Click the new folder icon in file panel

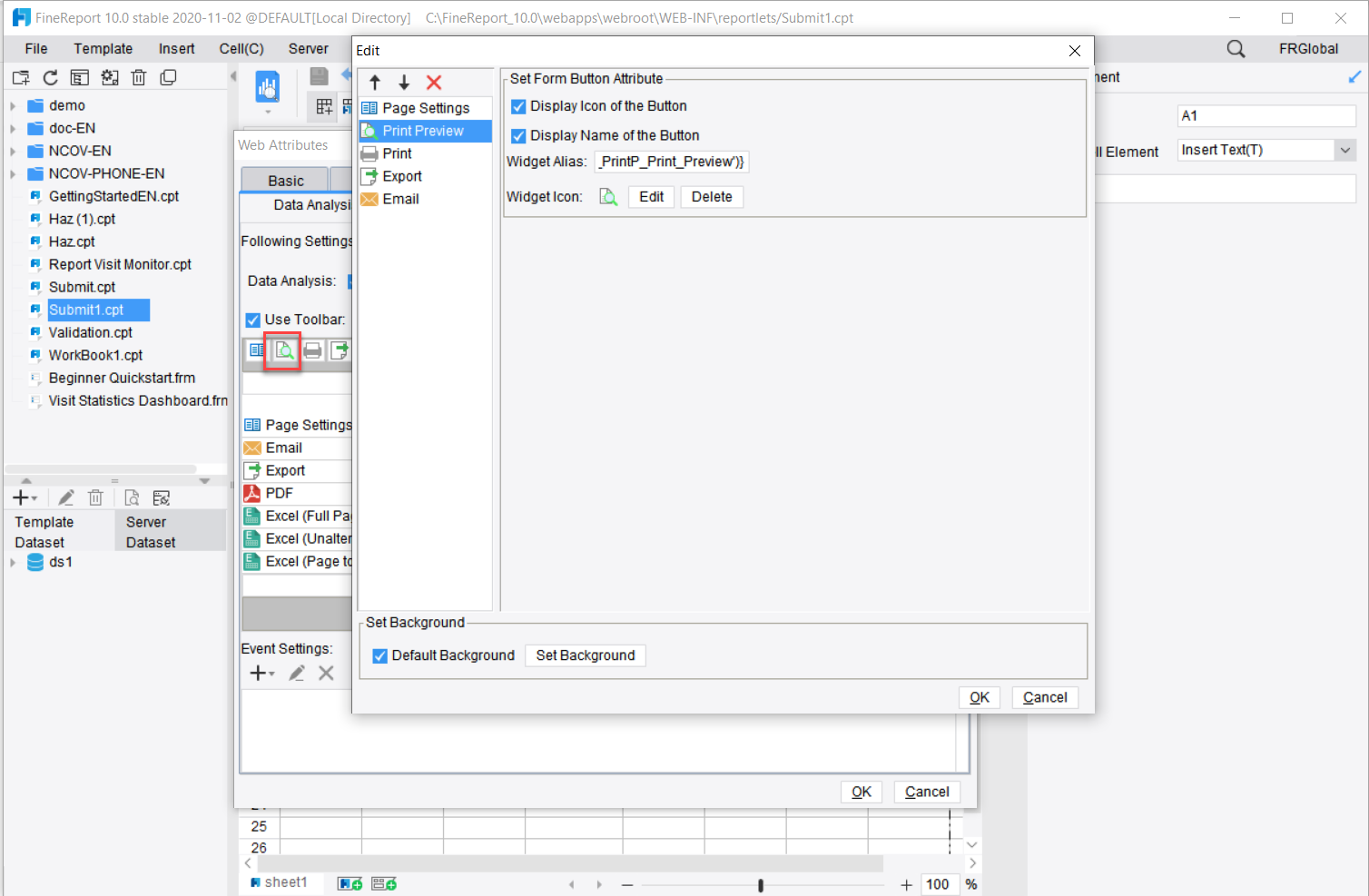point(21,78)
